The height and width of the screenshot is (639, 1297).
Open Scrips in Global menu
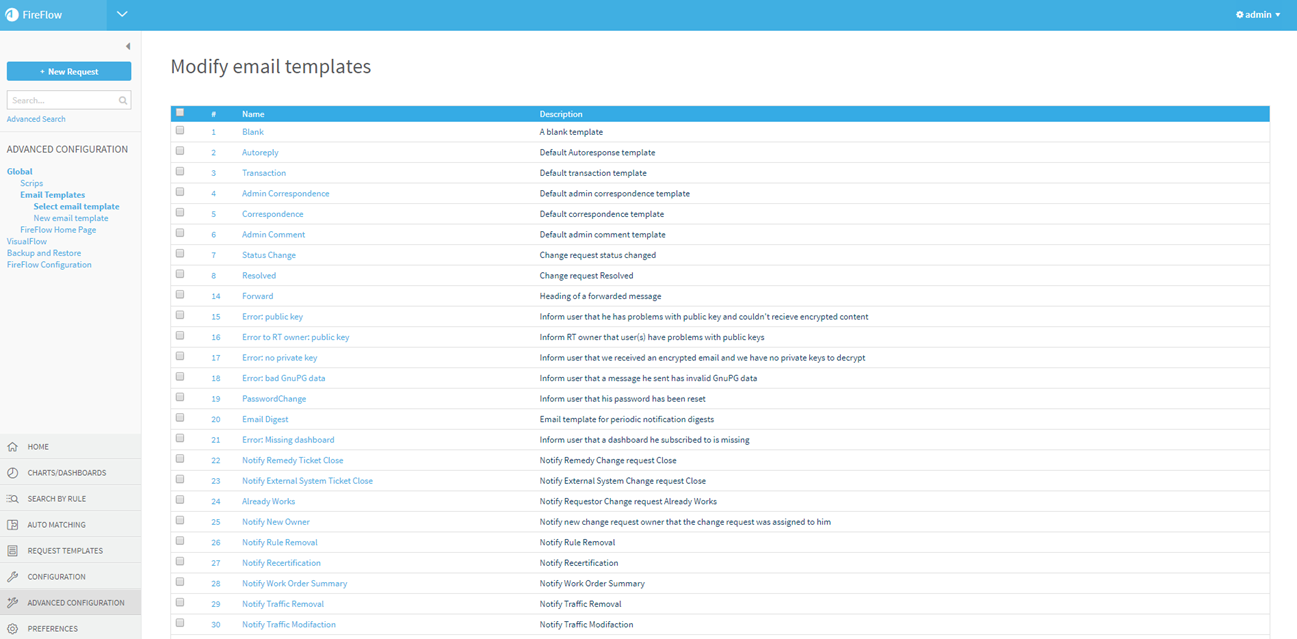click(32, 183)
